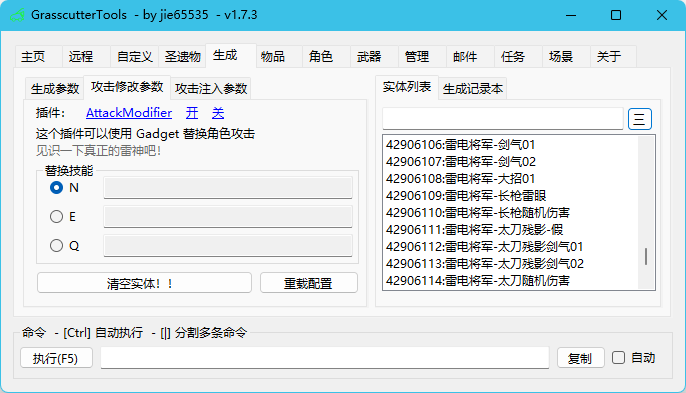Screen dimensions: 686x393
Task: Switch to the 生成记录本 tab
Action: pos(473,89)
